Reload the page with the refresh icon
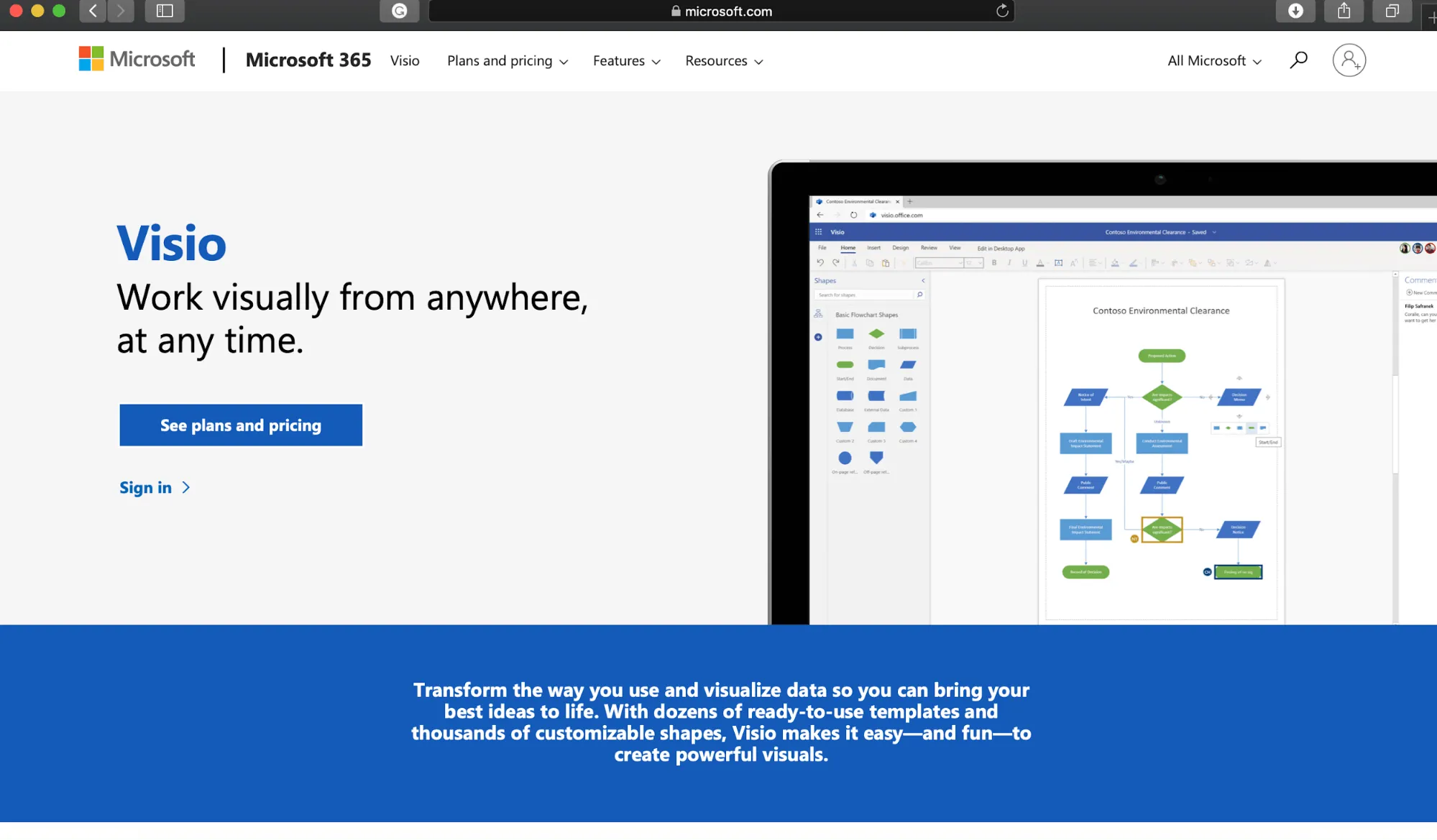This screenshot has height=840, width=1437. tap(1002, 11)
